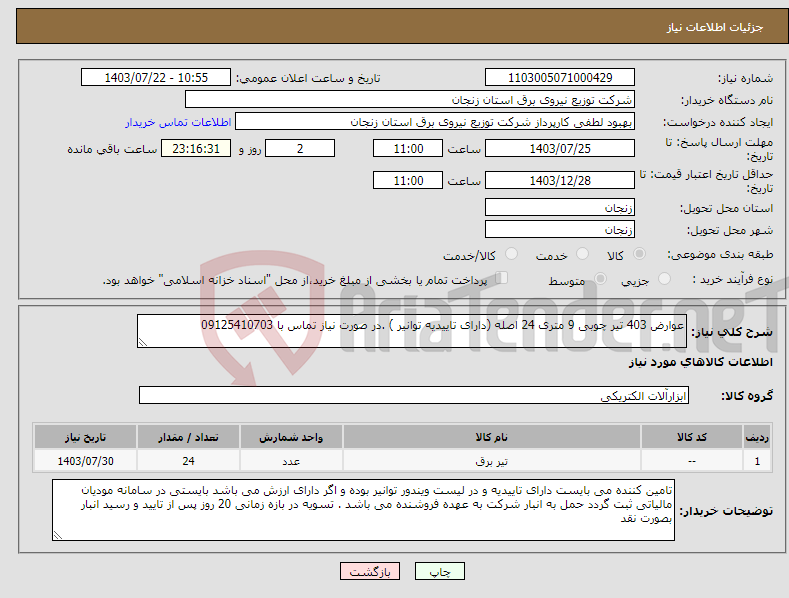Click the resize handle of buyer notes textarea

(x=58, y=536)
